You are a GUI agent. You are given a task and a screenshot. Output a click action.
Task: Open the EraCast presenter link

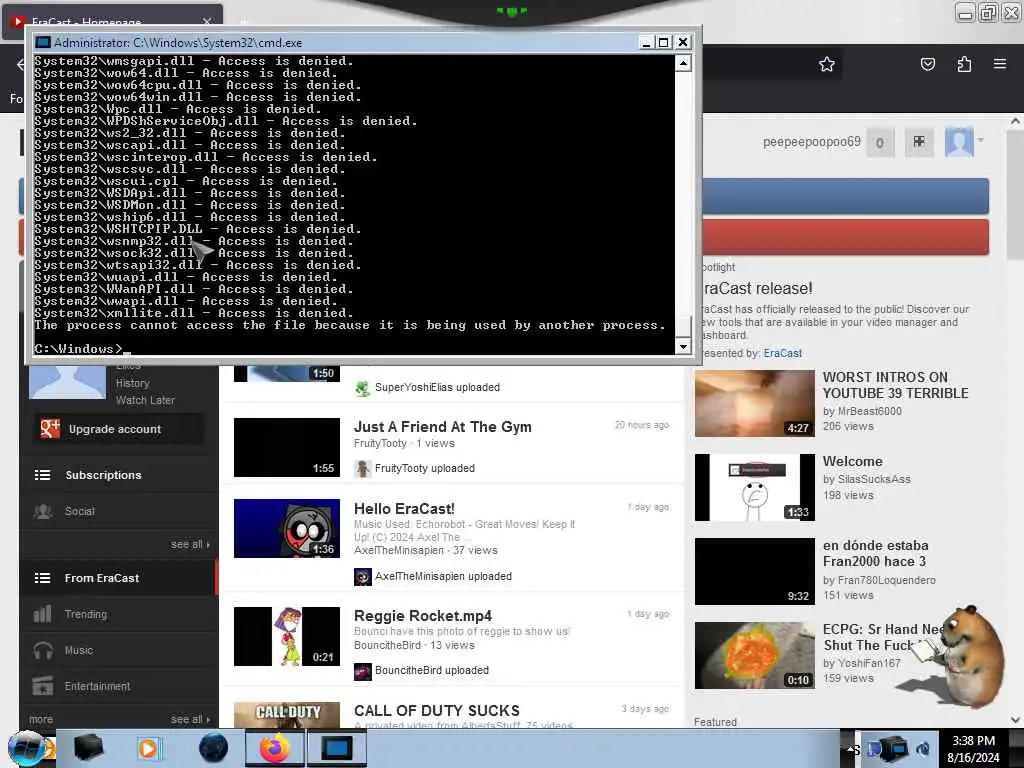(x=782, y=353)
